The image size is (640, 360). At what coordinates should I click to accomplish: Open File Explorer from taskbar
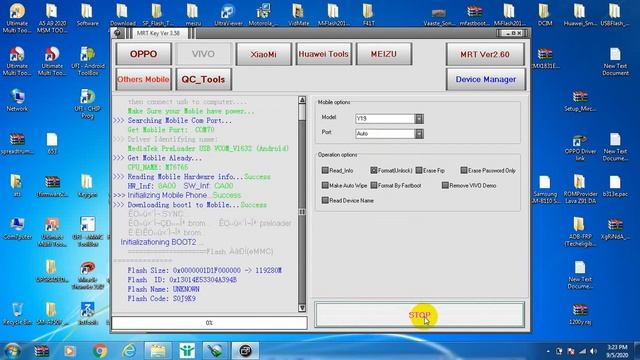(x=158, y=351)
